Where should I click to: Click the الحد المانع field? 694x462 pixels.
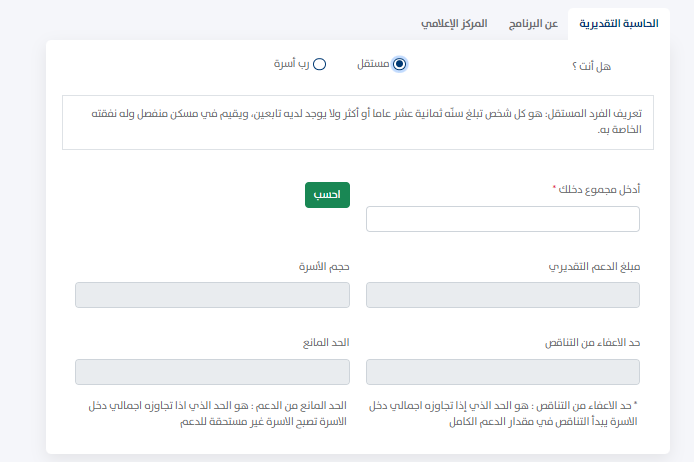pyautogui.click(x=212, y=372)
